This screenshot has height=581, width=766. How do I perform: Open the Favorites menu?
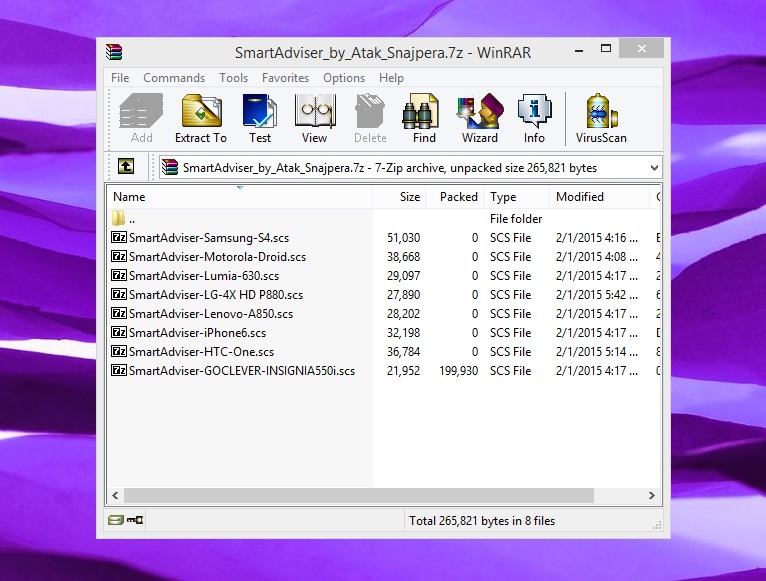click(x=285, y=78)
